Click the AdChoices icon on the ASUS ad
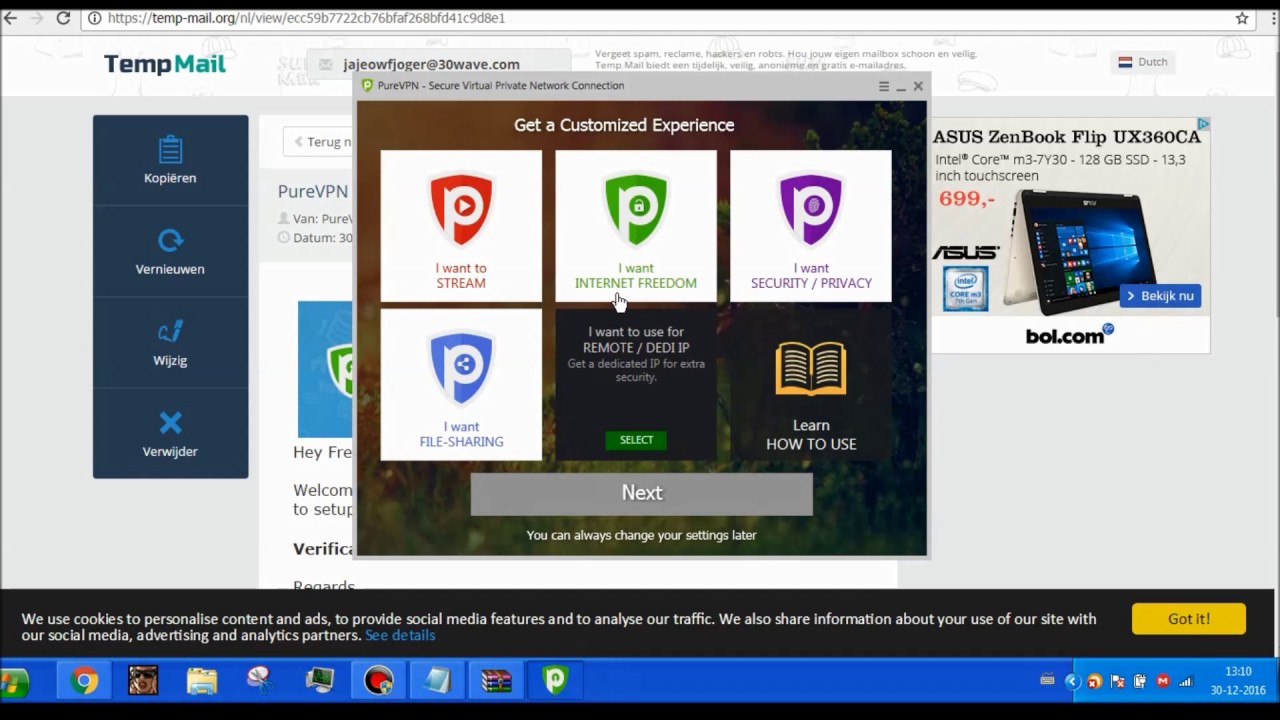This screenshot has height=720, width=1280. [1204, 124]
